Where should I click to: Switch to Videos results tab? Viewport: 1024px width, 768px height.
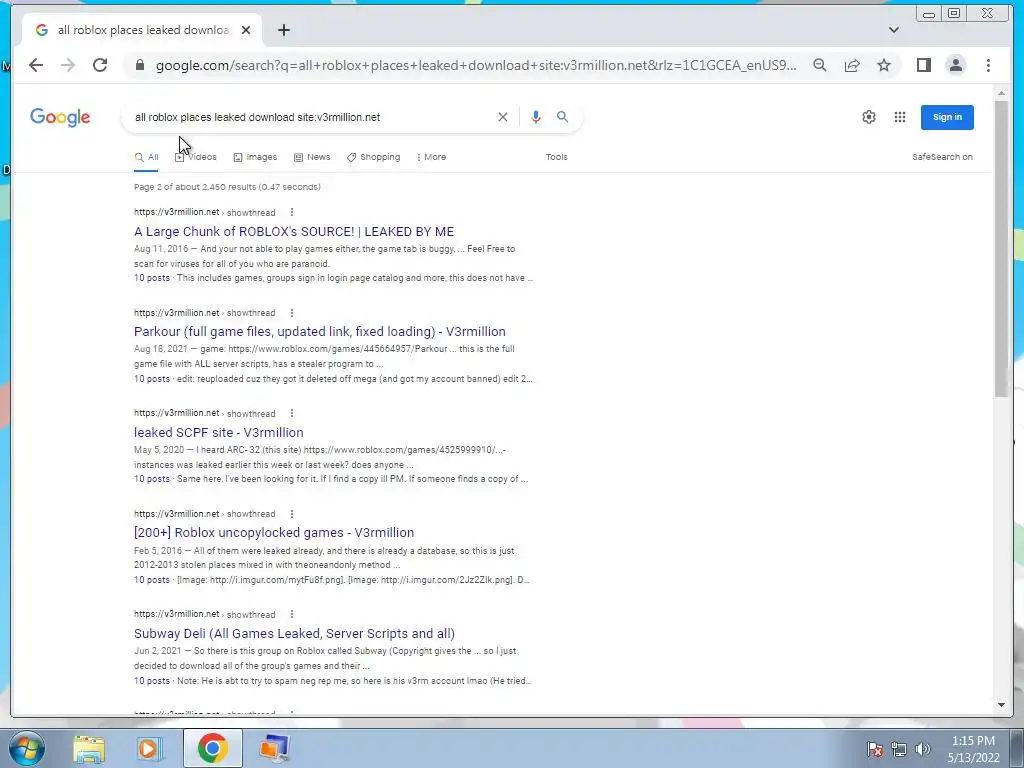coord(196,157)
